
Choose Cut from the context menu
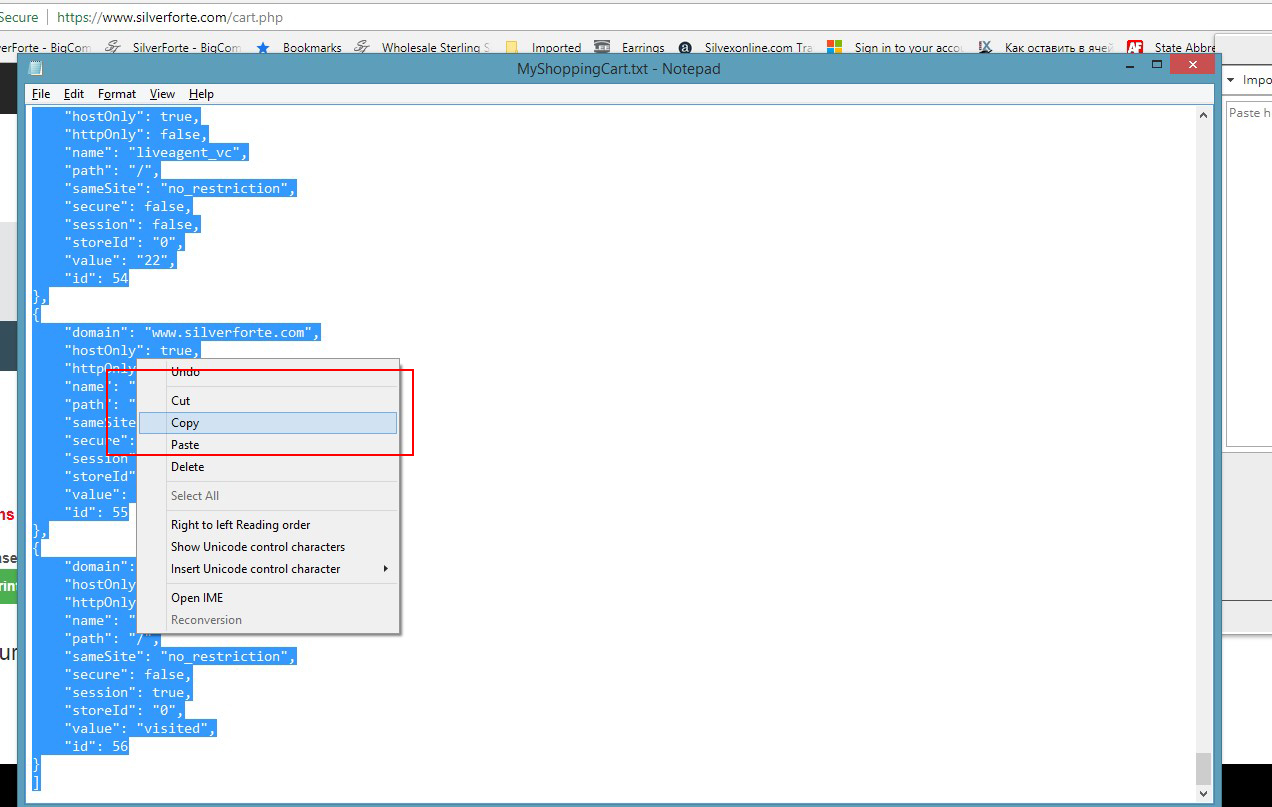tap(268, 401)
